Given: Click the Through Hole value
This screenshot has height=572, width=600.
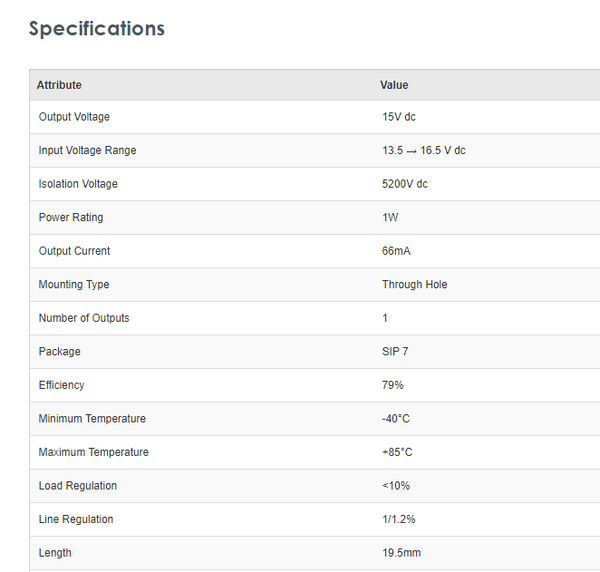Looking at the screenshot, I should click(x=414, y=285).
